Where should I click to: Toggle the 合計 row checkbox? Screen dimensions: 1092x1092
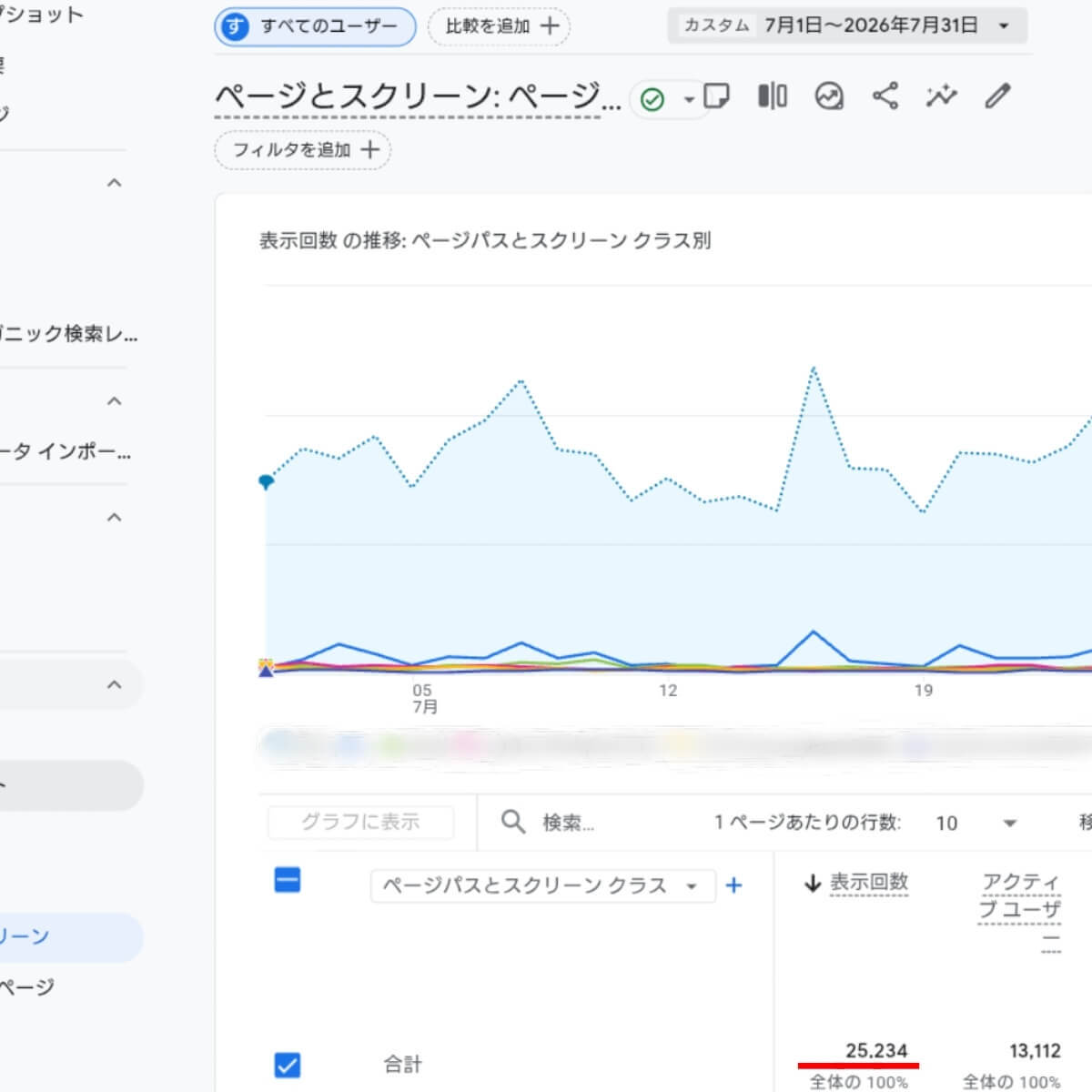(288, 1065)
